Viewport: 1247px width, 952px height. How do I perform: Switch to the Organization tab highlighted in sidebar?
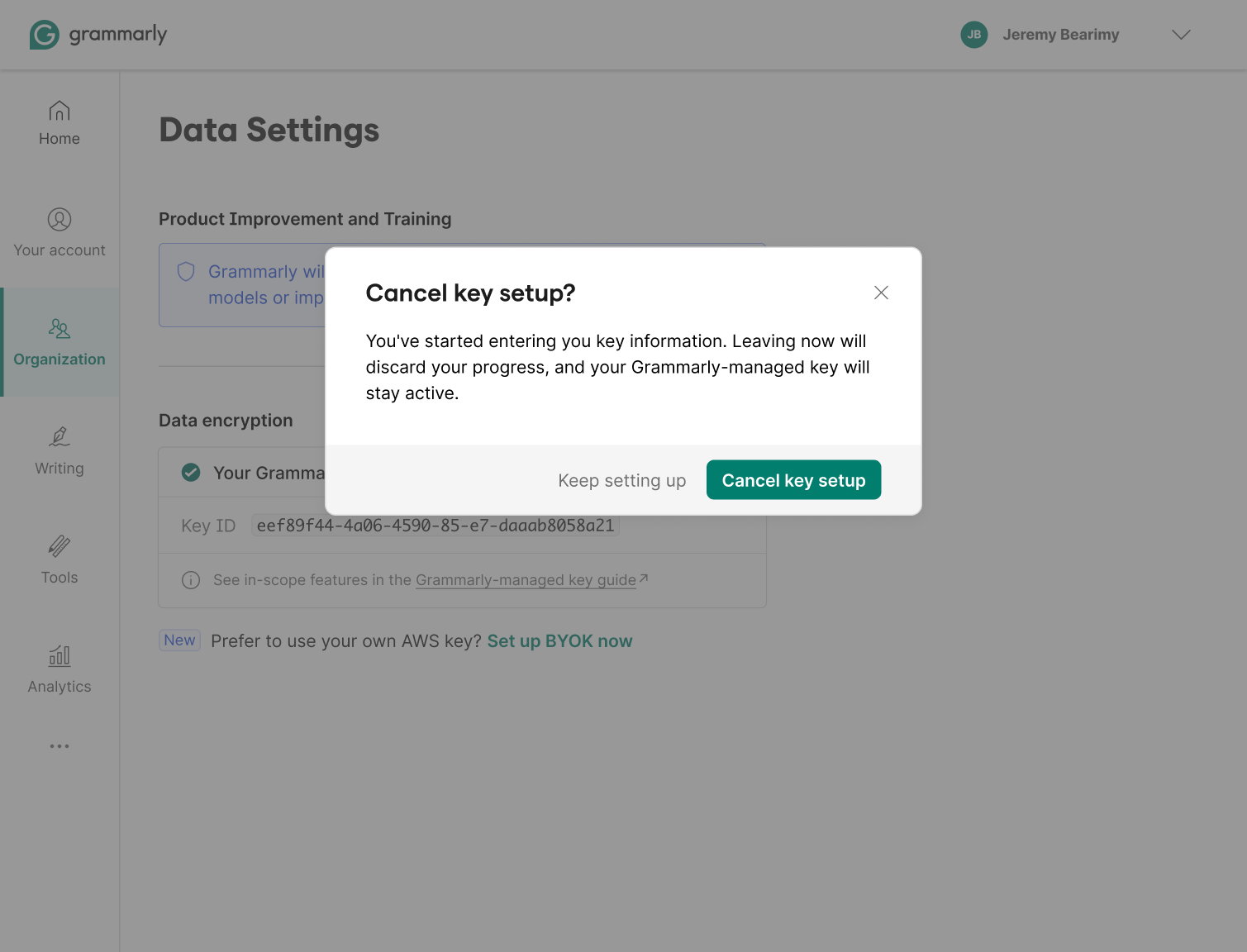point(59,342)
